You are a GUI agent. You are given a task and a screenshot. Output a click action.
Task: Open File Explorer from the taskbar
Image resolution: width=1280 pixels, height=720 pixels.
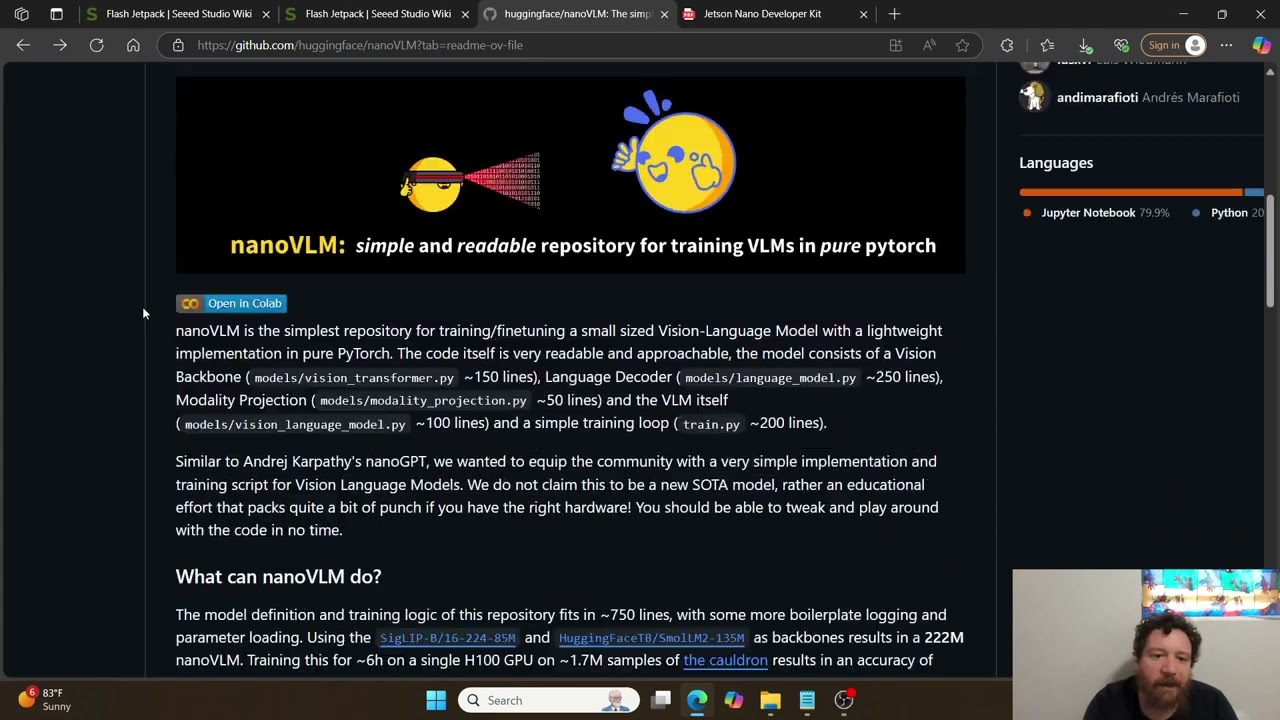pos(770,700)
